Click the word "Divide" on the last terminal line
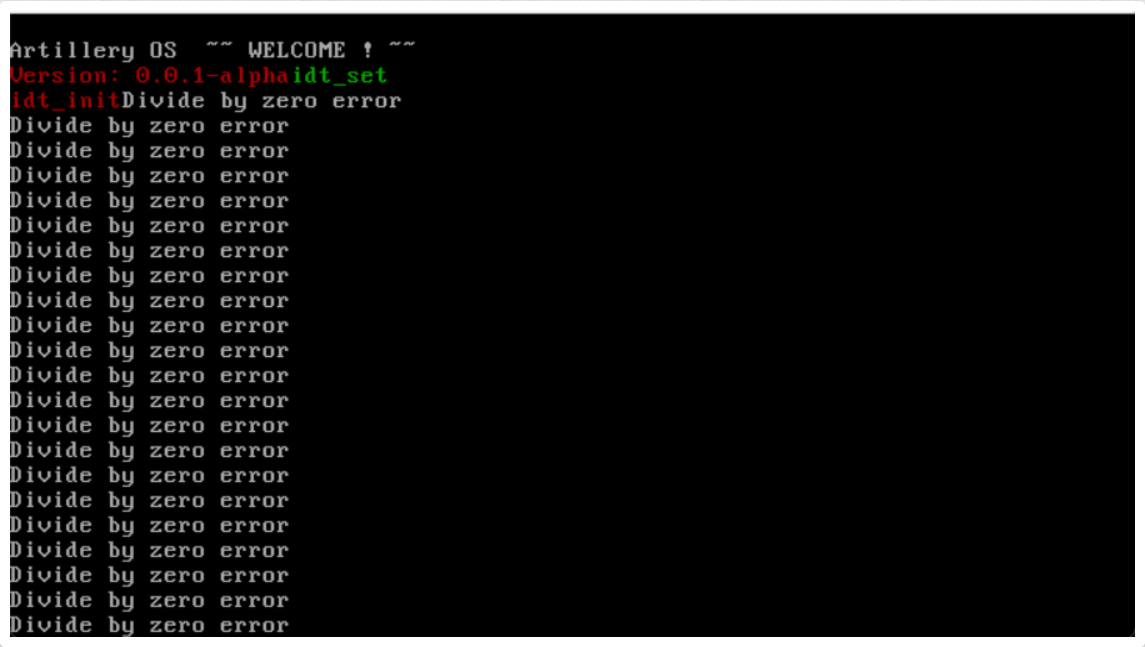1145x647 pixels. [x=51, y=625]
